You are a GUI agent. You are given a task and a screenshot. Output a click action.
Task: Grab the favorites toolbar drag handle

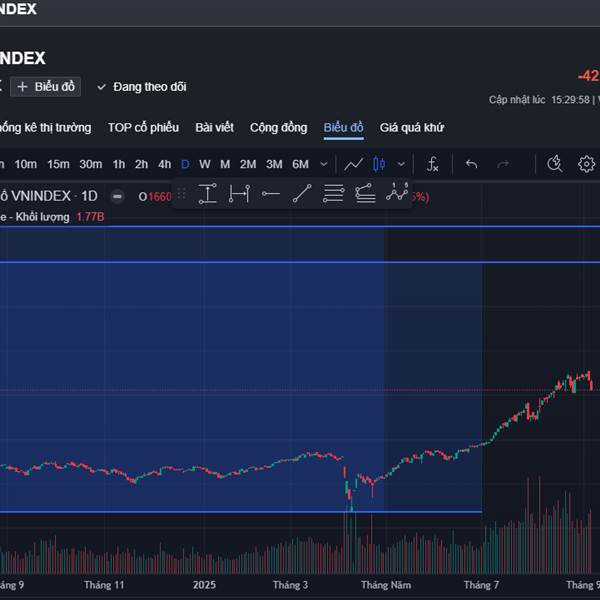[x=181, y=194]
